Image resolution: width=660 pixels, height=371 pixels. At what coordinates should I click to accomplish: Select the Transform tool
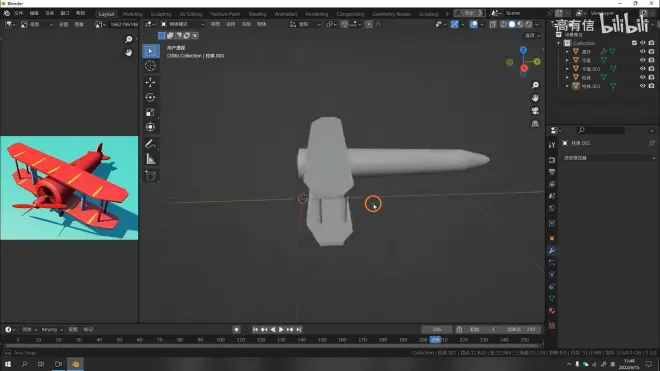[150, 127]
